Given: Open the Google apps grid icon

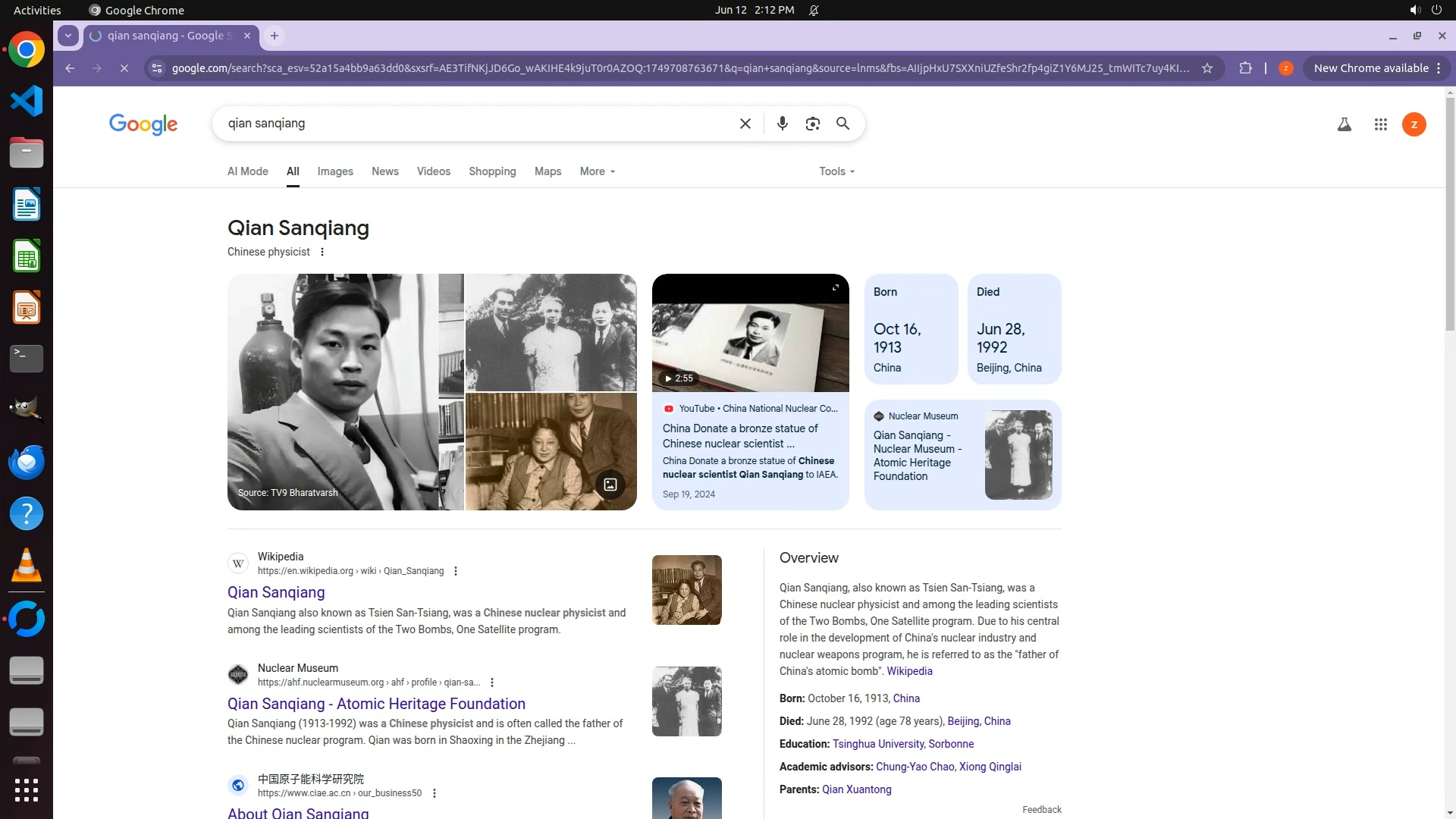Looking at the screenshot, I should [x=1380, y=124].
